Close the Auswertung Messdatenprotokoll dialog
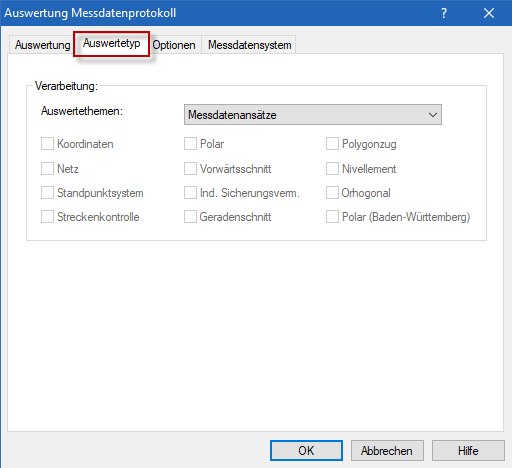512x468 pixels. click(x=489, y=13)
